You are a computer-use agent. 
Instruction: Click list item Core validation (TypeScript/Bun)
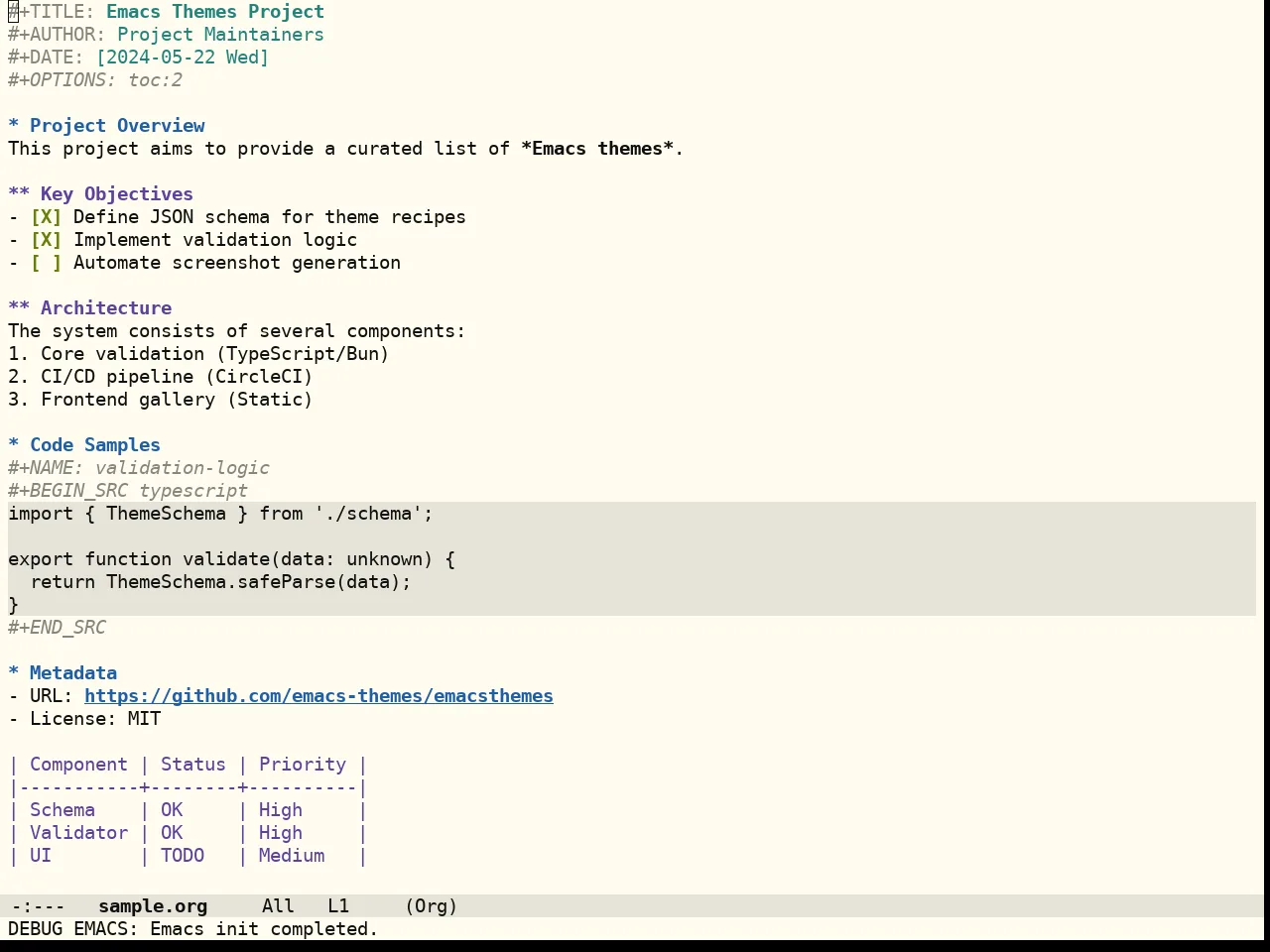(198, 354)
